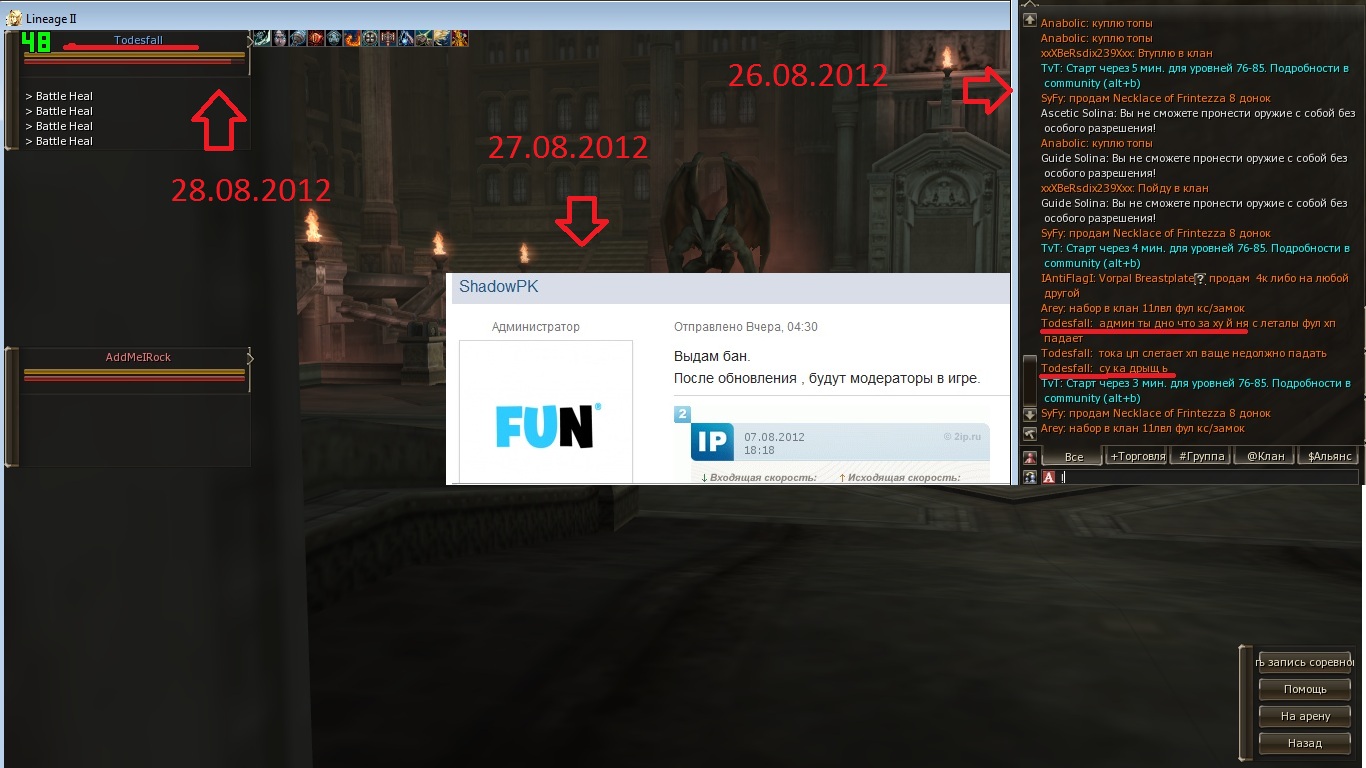Click the chat scroll-up arrow icon
This screenshot has width=1366, height=768.
click(1029, 18)
